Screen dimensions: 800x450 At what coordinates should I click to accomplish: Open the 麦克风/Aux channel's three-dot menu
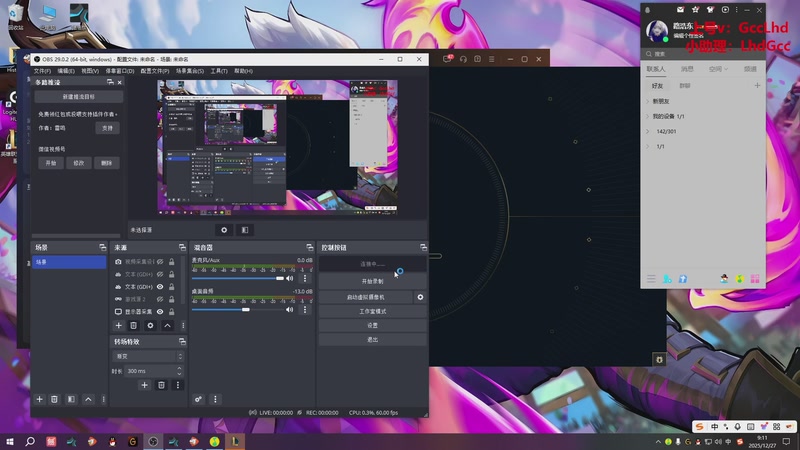point(305,279)
